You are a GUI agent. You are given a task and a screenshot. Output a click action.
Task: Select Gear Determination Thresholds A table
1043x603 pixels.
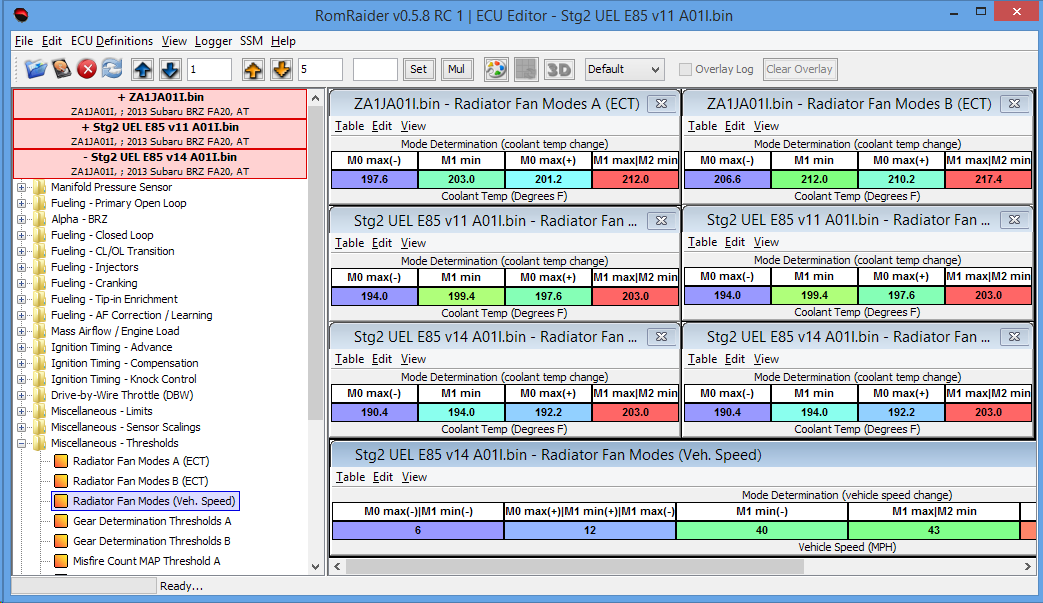click(151, 521)
